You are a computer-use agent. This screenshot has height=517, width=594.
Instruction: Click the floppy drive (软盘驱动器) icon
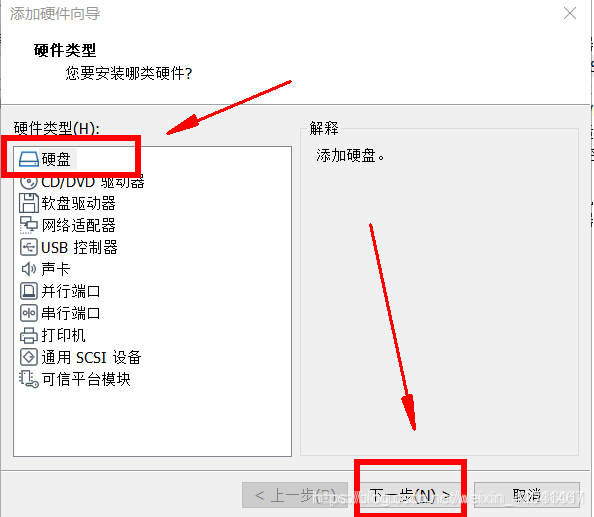tap(29, 203)
